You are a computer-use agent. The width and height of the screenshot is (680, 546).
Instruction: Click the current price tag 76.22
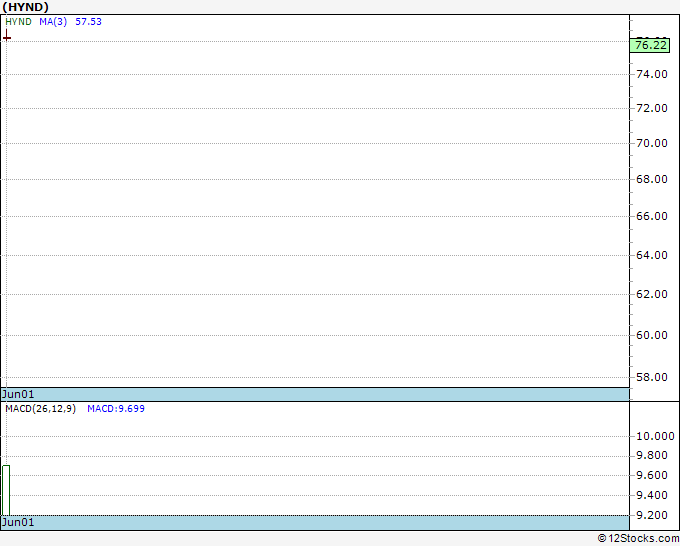pos(650,45)
